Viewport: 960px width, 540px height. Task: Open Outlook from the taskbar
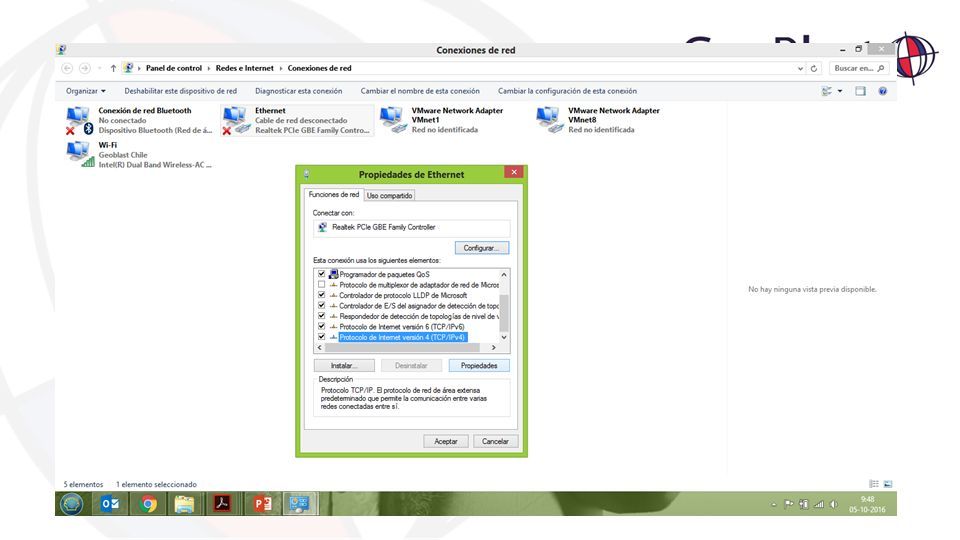(110, 503)
